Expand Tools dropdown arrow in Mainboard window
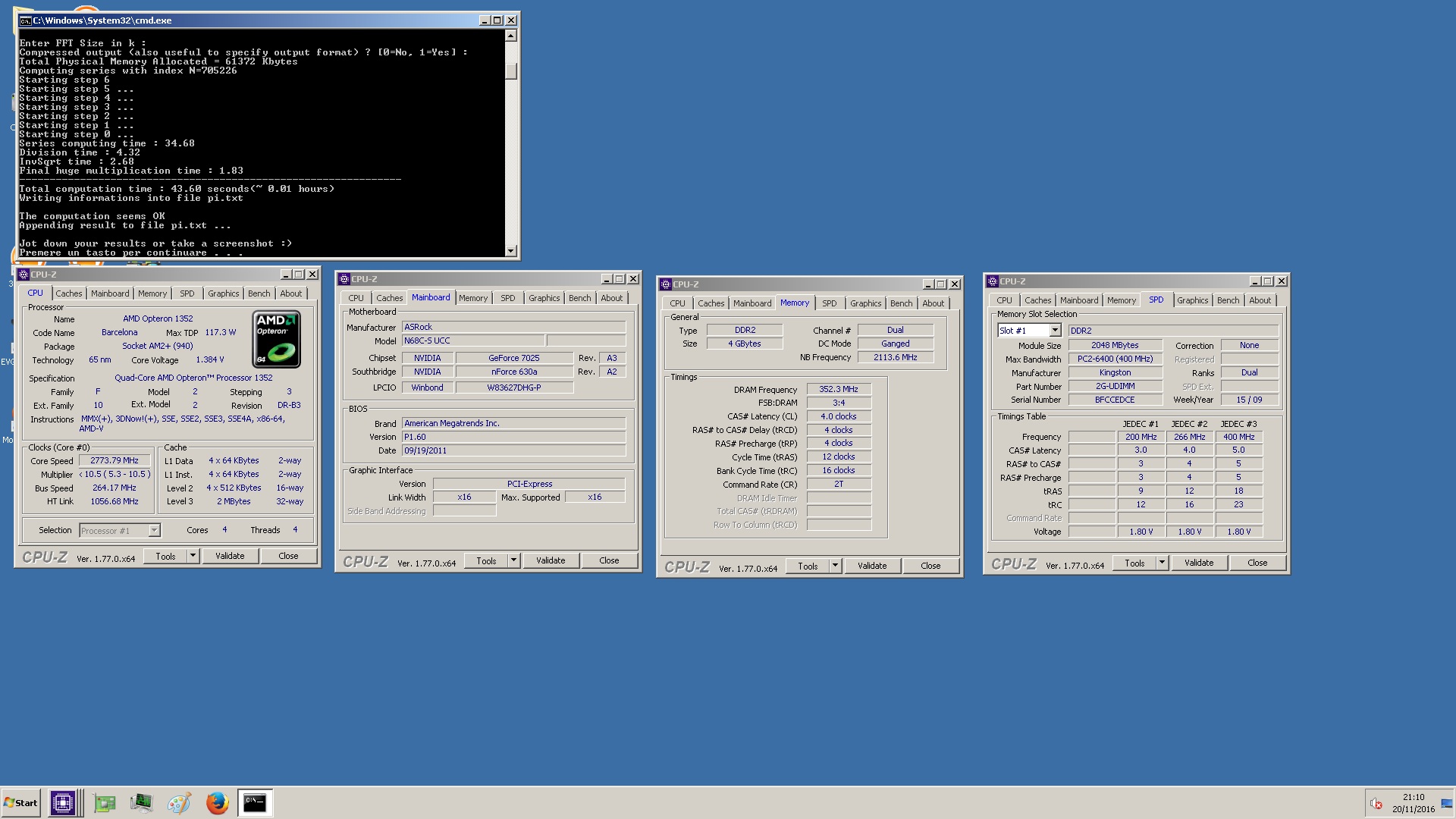Image resolution: width=1456 pixels, height=819 pixels. click(x=513, y=560)
